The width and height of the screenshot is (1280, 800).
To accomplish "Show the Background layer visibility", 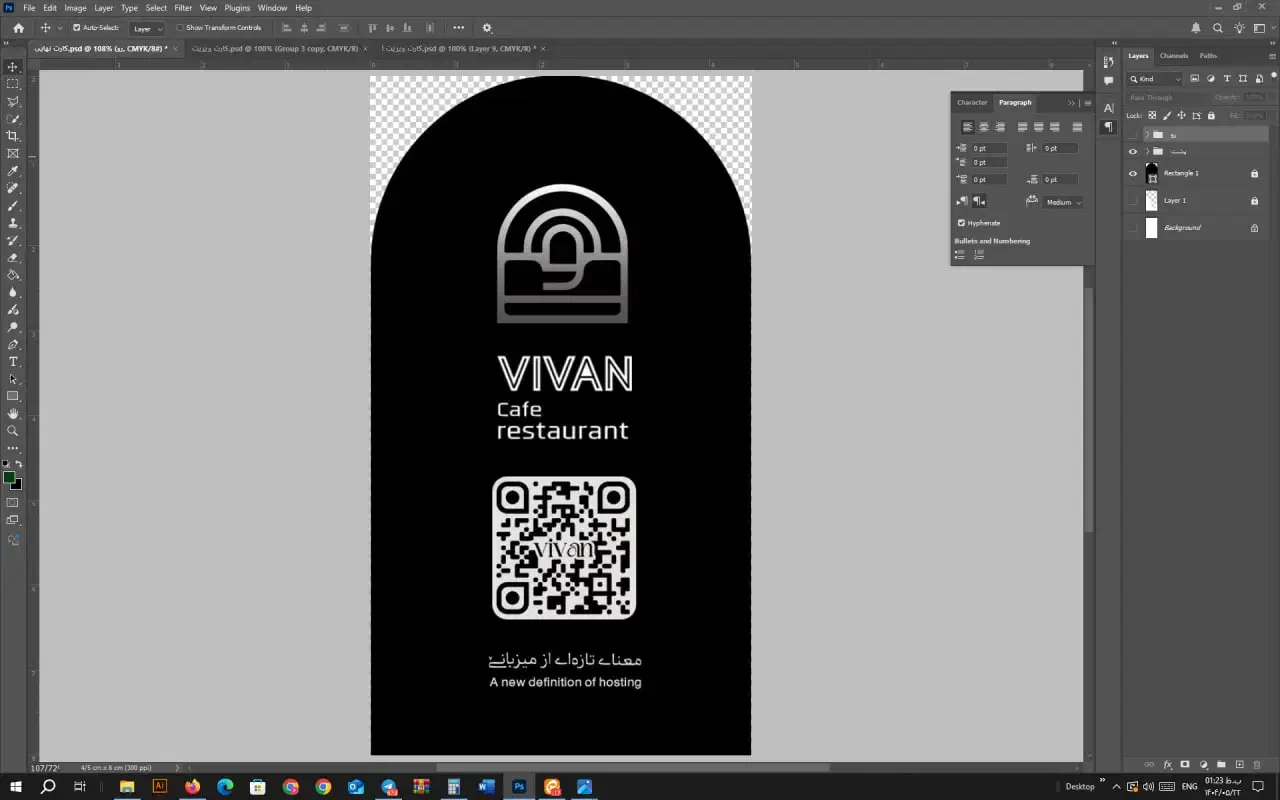I will [x=1132, y=228].
